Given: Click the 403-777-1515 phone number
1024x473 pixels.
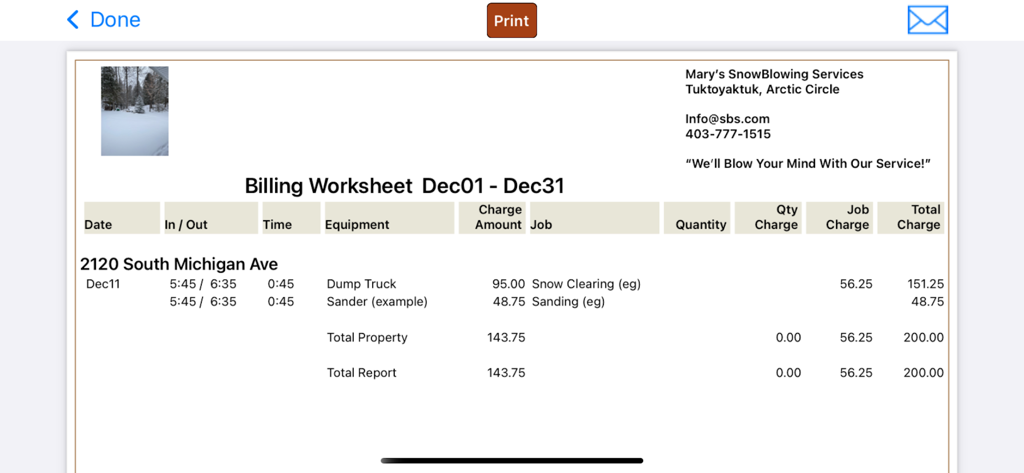Looking at the screenshot, I should pos(728,134).
